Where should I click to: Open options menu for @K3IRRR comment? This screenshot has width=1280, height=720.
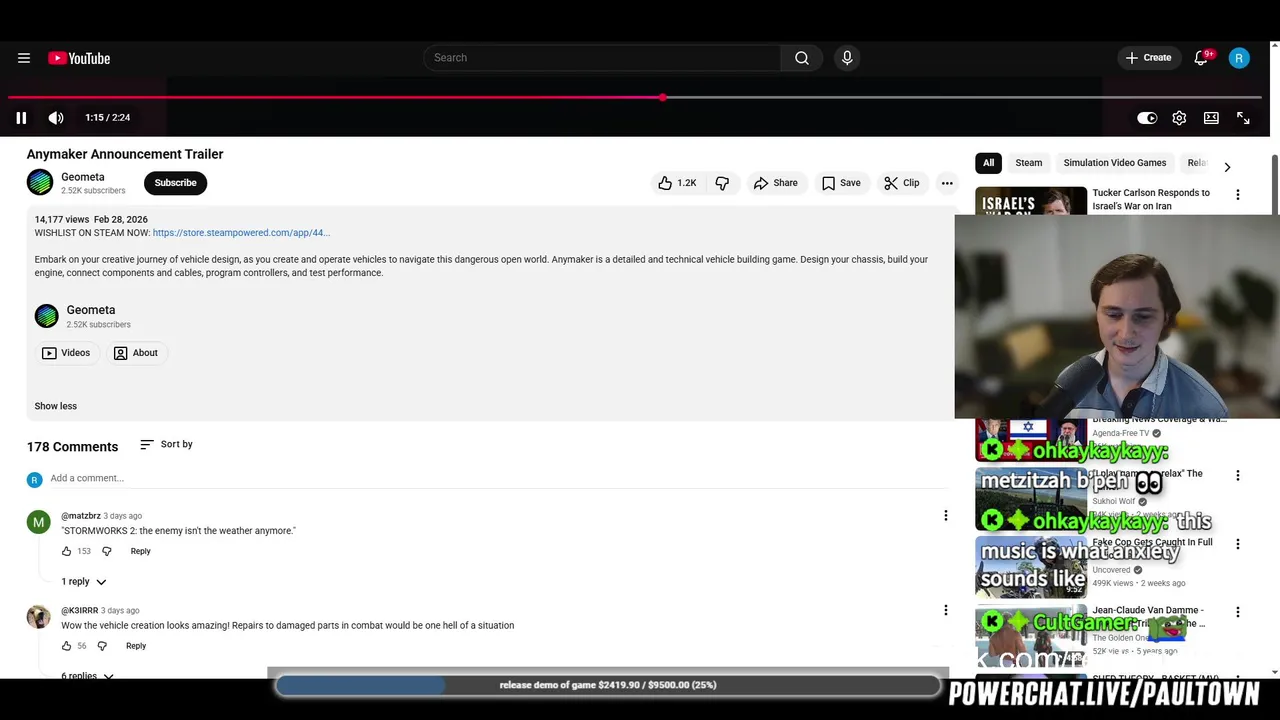click(945, 610)
